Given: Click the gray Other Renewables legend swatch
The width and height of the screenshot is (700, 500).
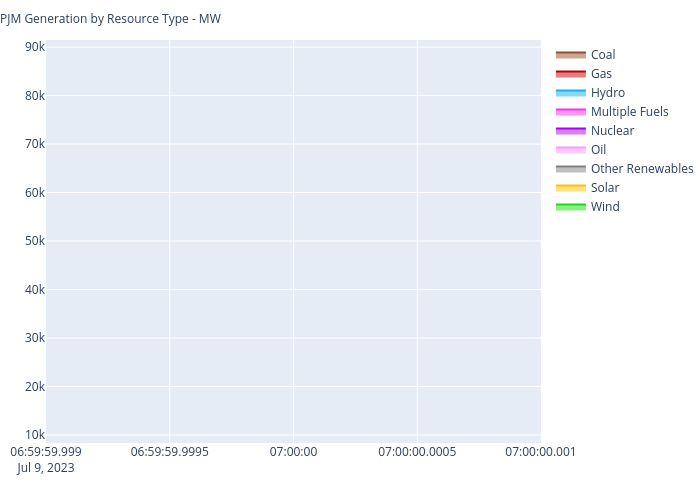Looking at the screenshot, I should coord(570,169).
